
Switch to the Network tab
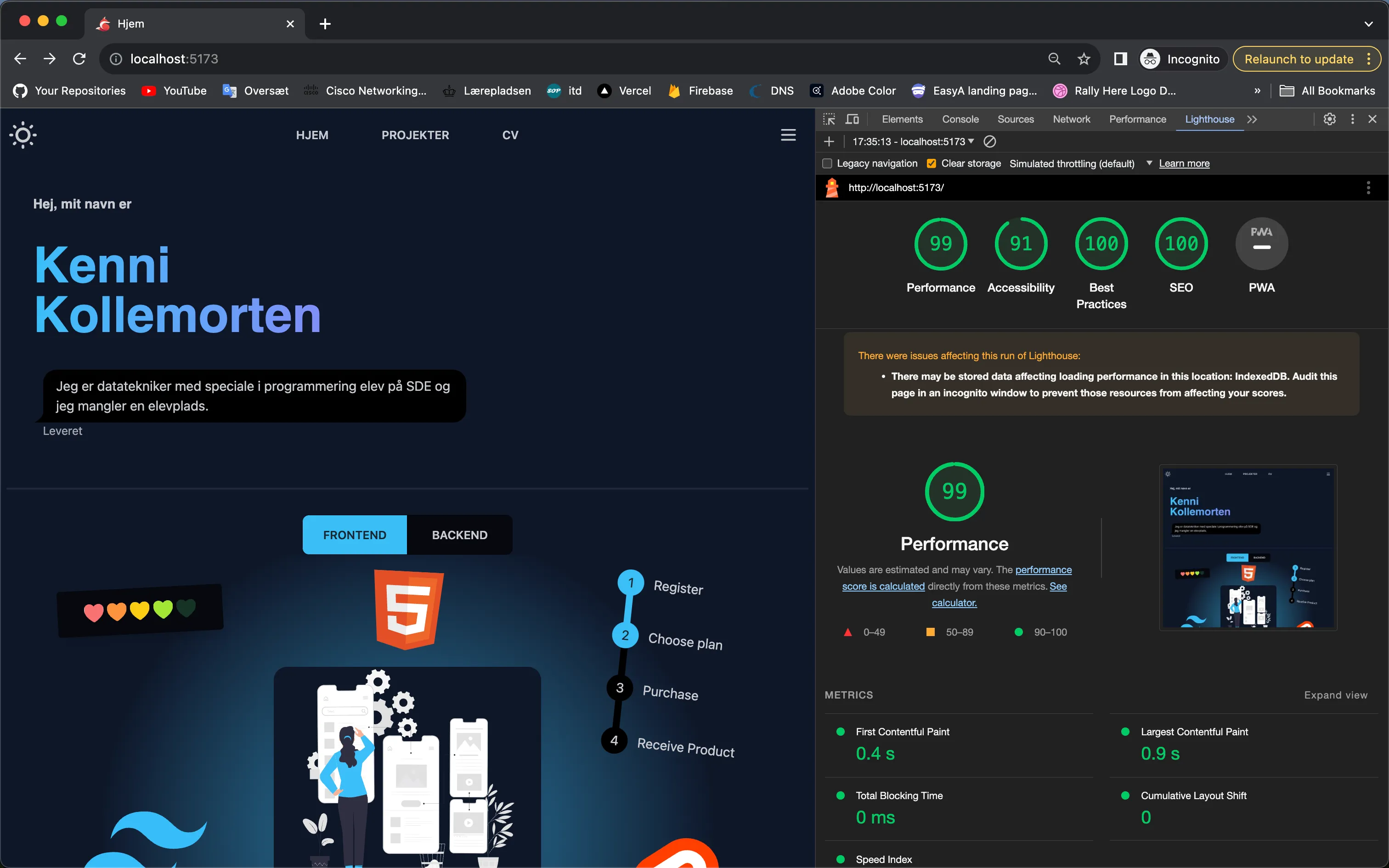[1071, 119]
